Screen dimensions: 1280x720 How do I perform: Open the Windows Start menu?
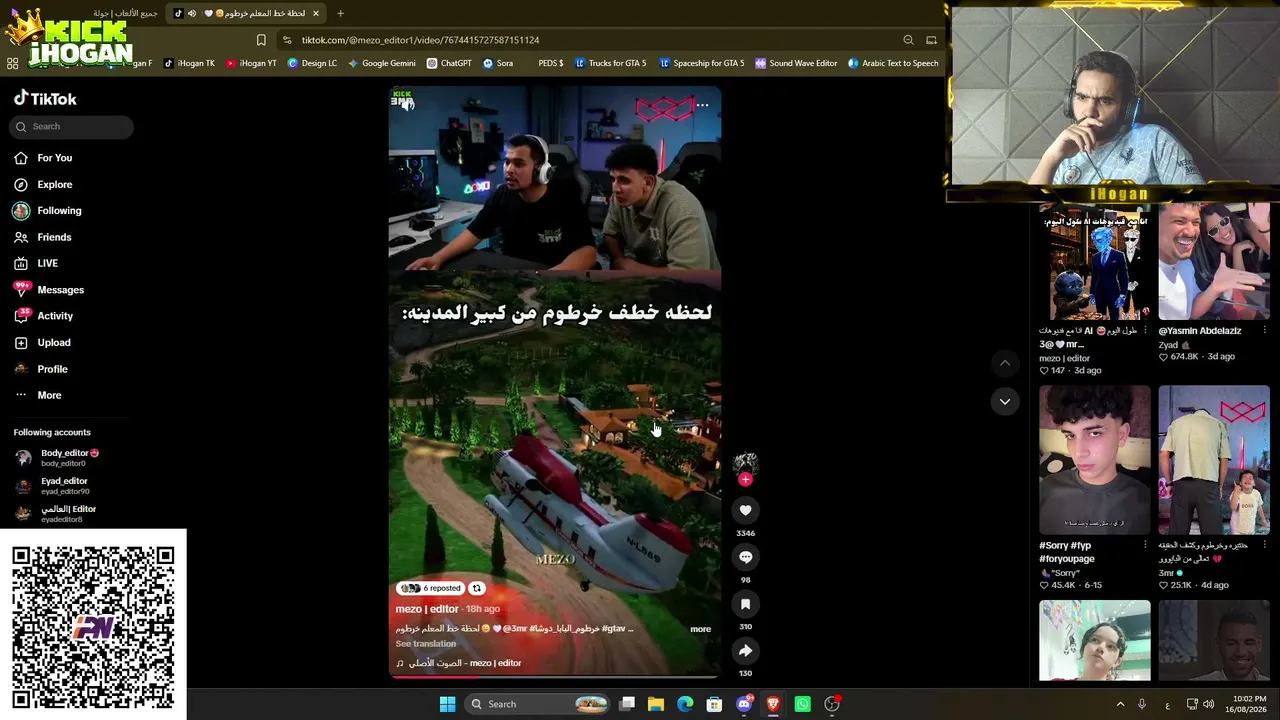[447, 704]
